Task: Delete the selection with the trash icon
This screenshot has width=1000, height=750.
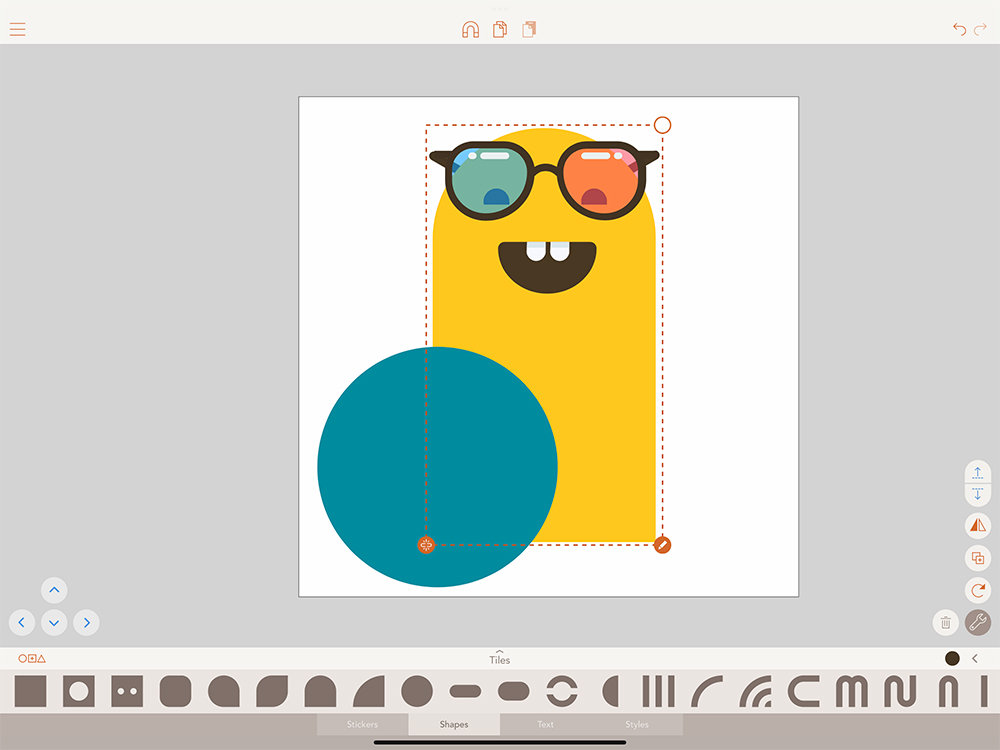Action: (945, 622)
